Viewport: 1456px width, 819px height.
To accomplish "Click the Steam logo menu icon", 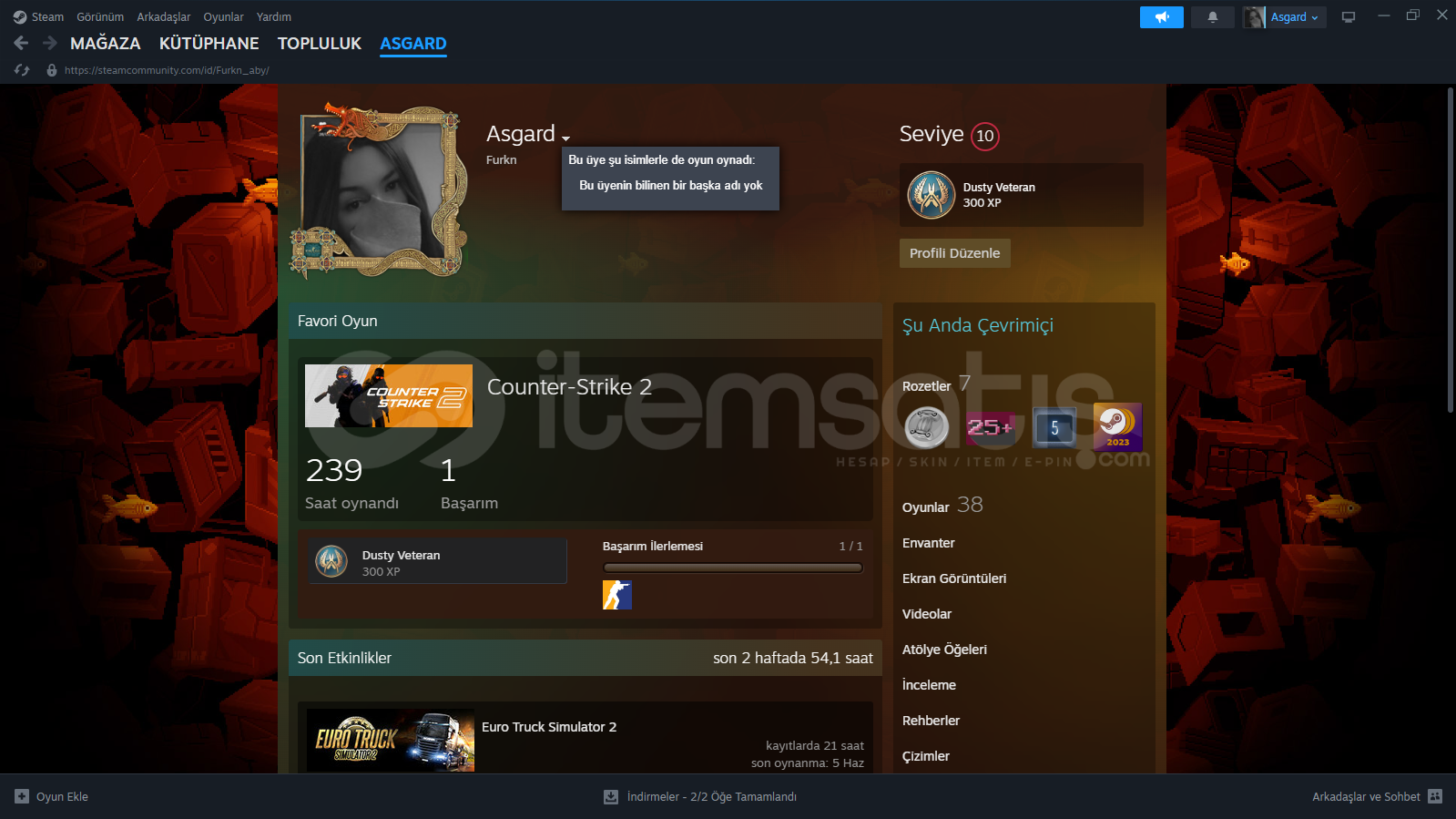I will (x=20, y=17).
